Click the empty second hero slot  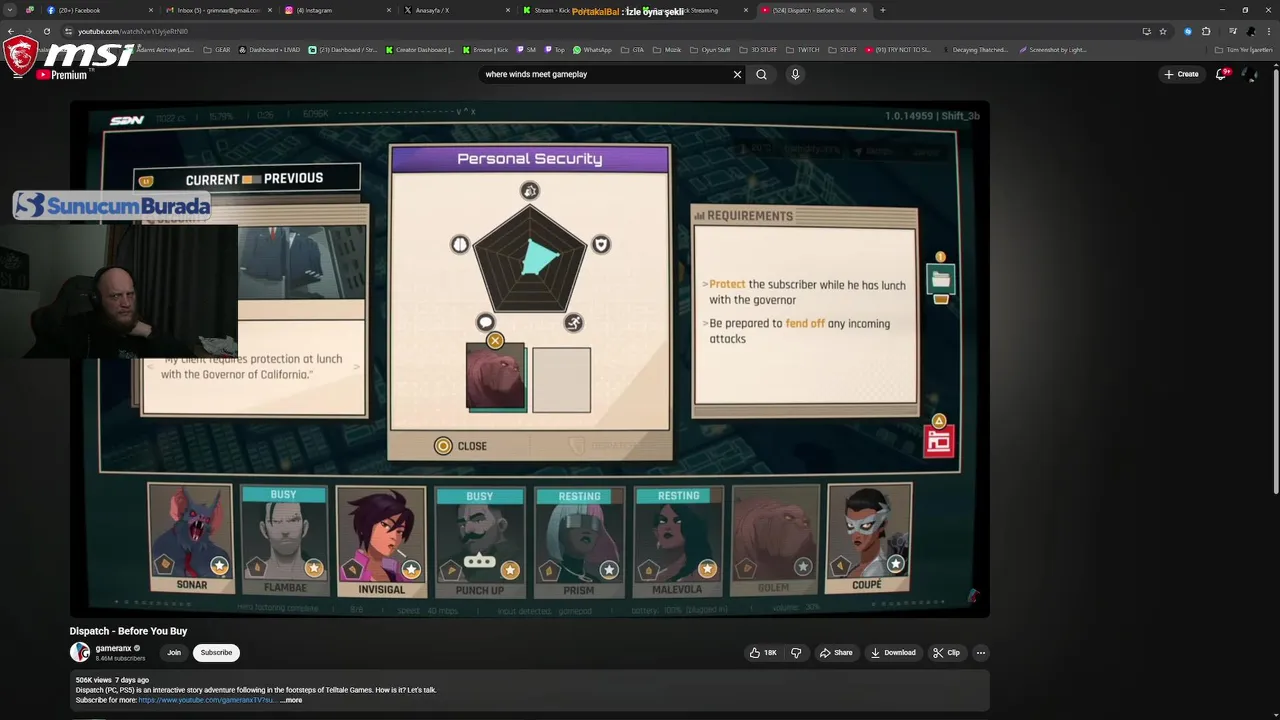[561, 379]
